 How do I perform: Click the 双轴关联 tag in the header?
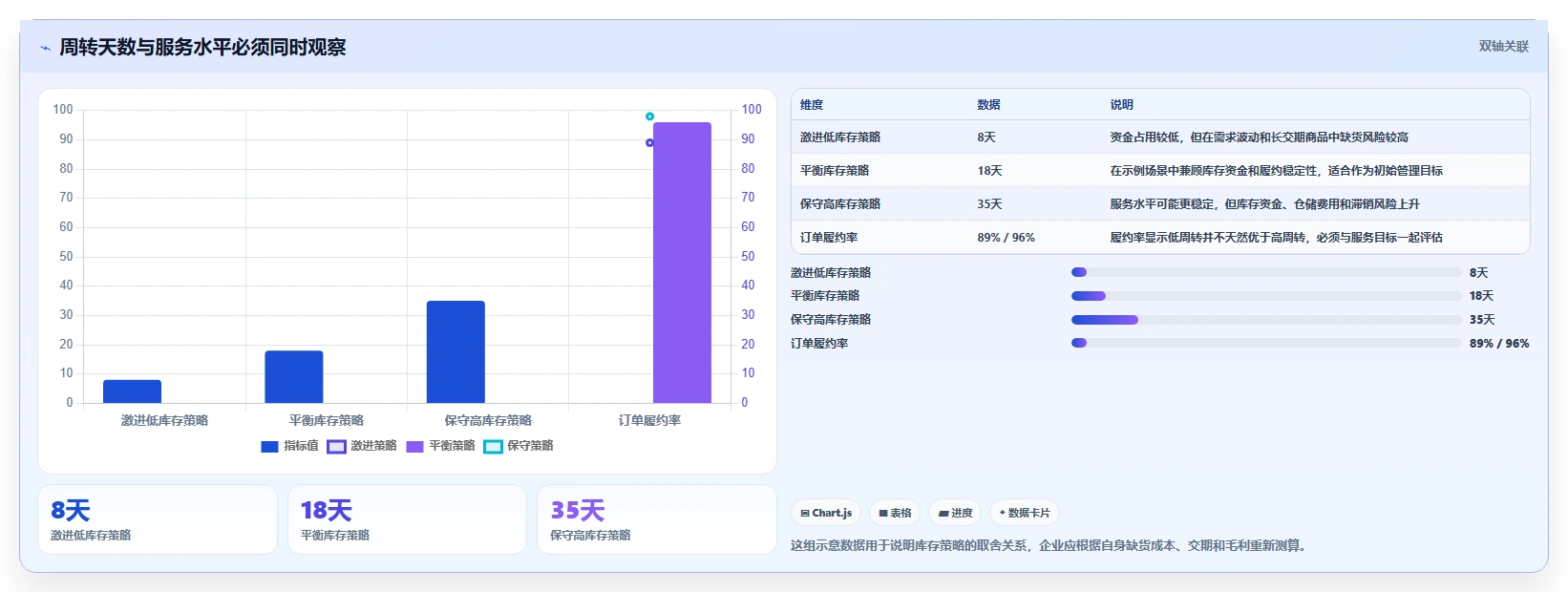pyautogui.click(x=1503, y=47)
